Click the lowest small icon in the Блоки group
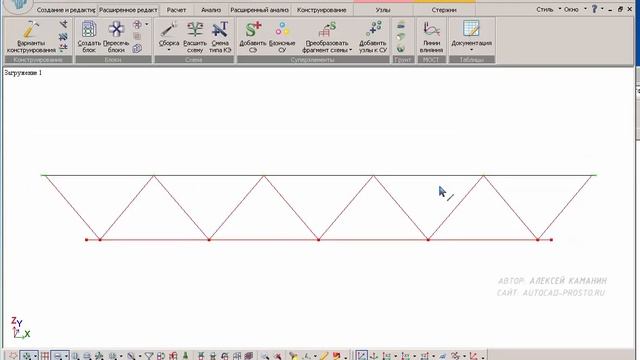The height and width of the screenshot is (360, 640). pos(137,49)
